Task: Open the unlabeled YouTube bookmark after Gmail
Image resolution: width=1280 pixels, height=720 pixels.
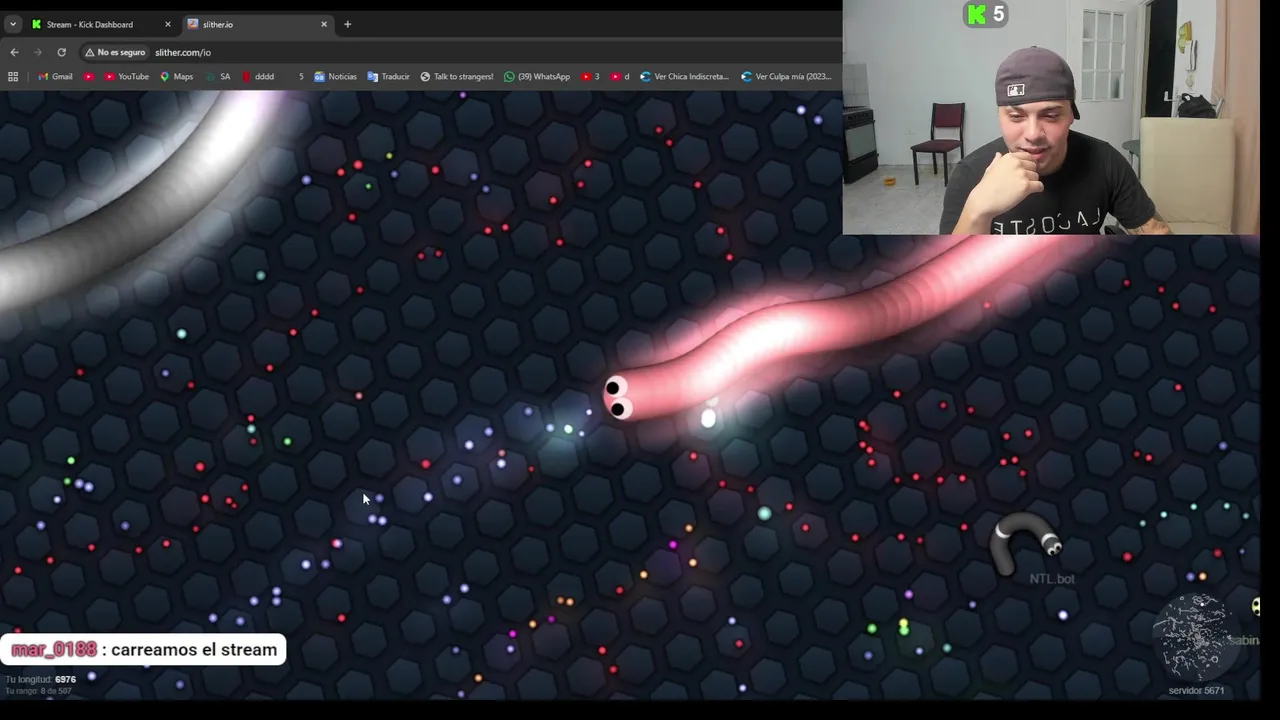Action: (89, 76)
